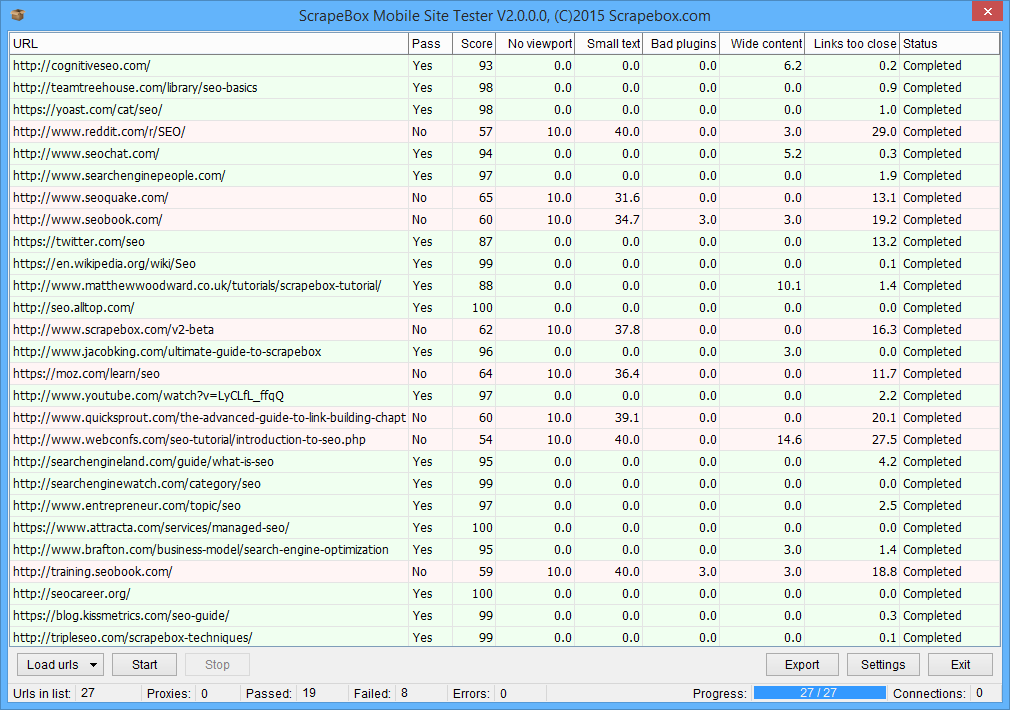Sort by the Score column header
1010x710 pixels.
[475, 44]
